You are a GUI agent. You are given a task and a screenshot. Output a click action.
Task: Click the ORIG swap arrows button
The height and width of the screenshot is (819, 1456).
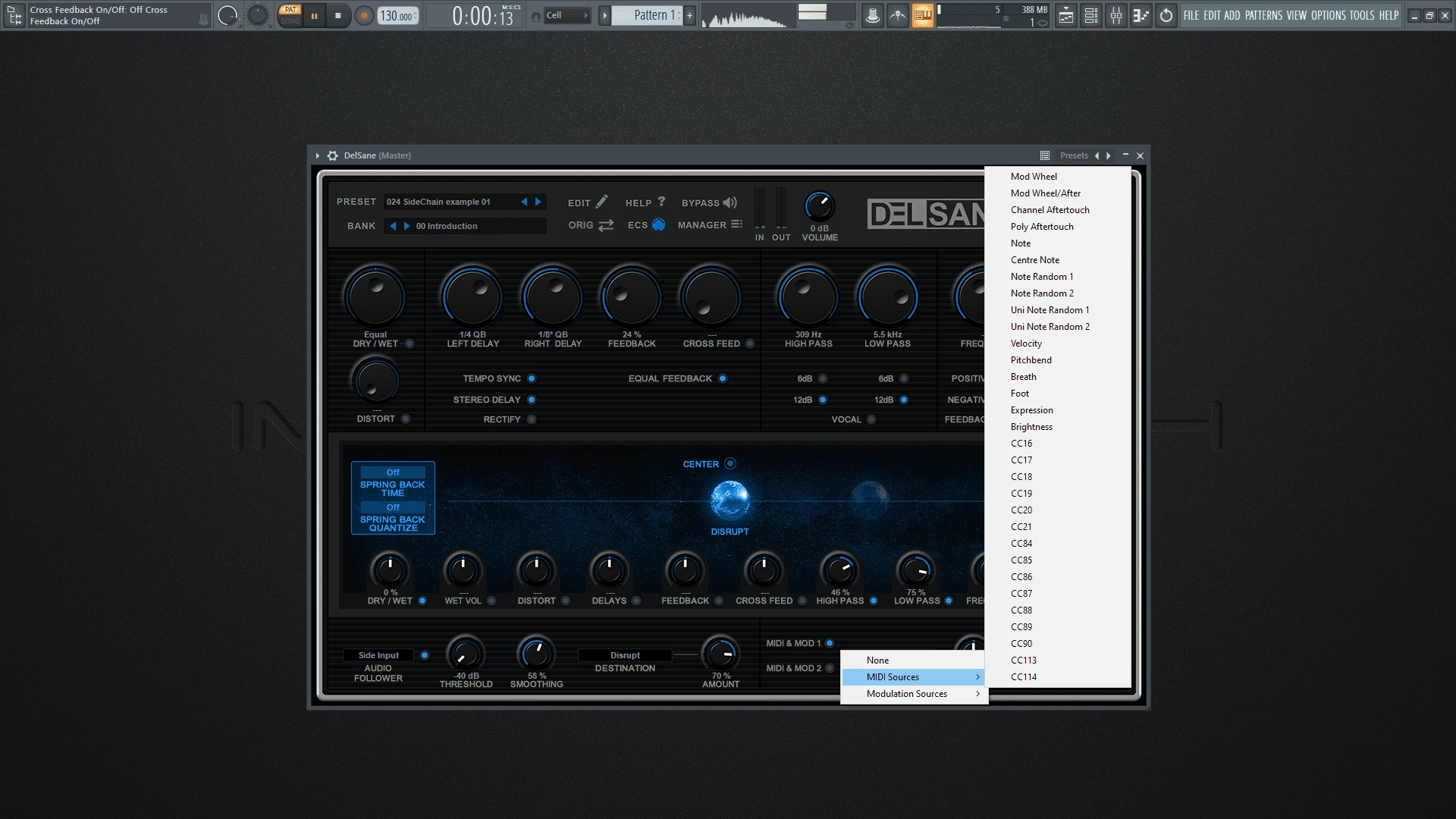(x=591, y=225)
